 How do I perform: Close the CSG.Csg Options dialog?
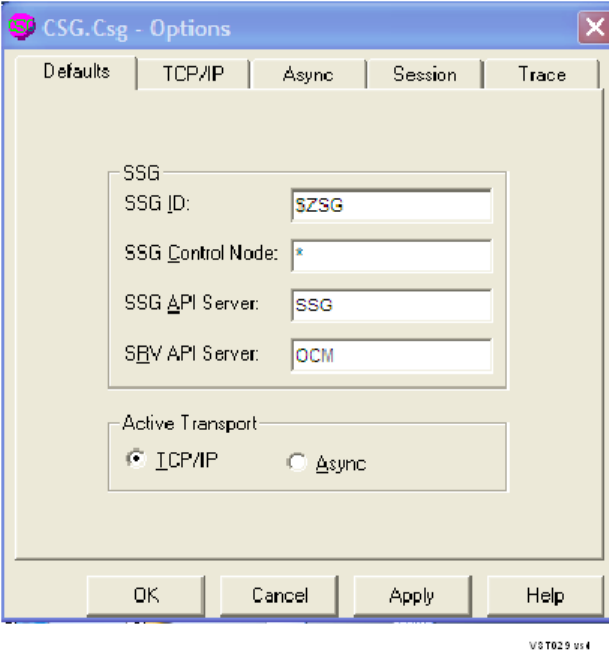[594, 28]
